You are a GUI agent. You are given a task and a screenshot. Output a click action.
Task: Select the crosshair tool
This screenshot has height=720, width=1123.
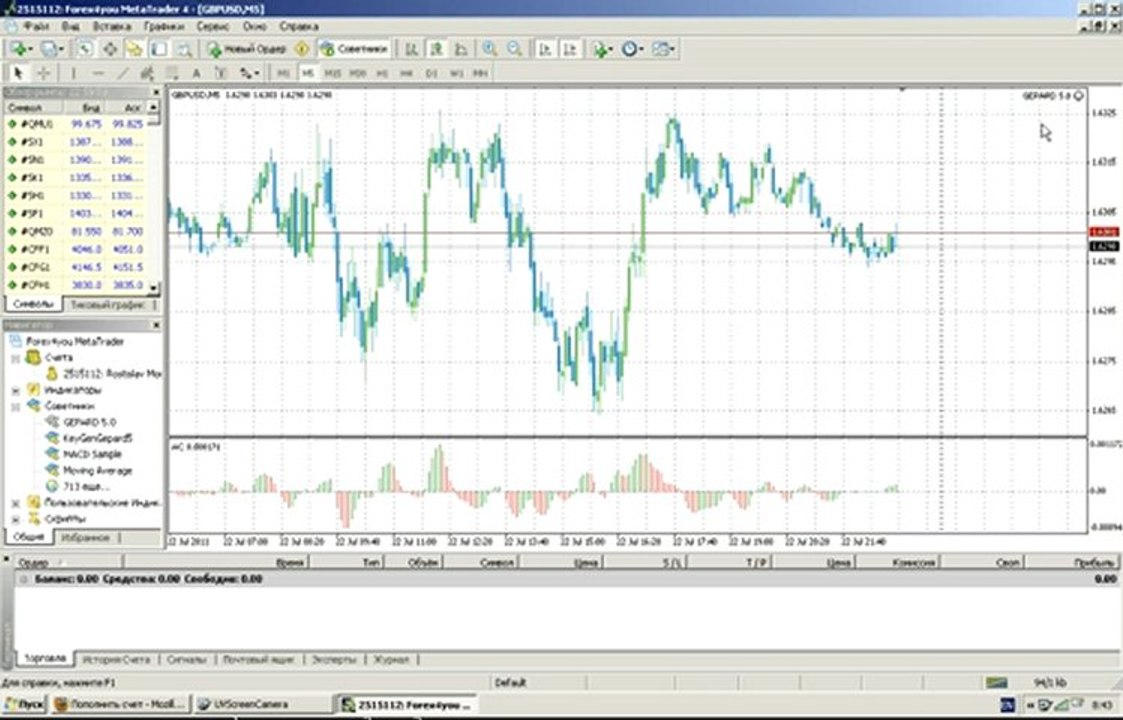tap(43, 72)
